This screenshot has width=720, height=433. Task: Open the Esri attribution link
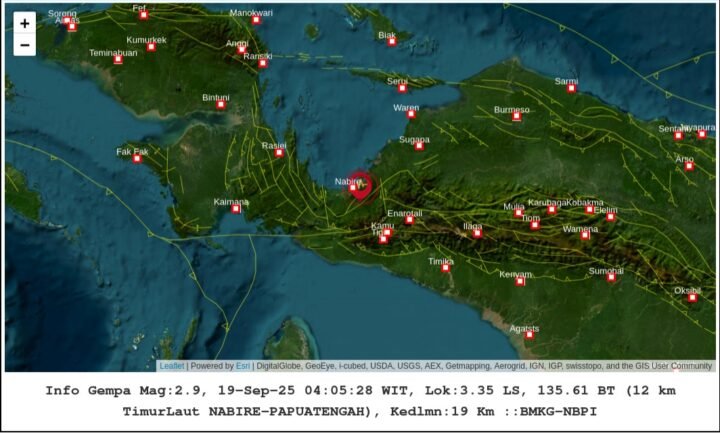pos(243,366)
